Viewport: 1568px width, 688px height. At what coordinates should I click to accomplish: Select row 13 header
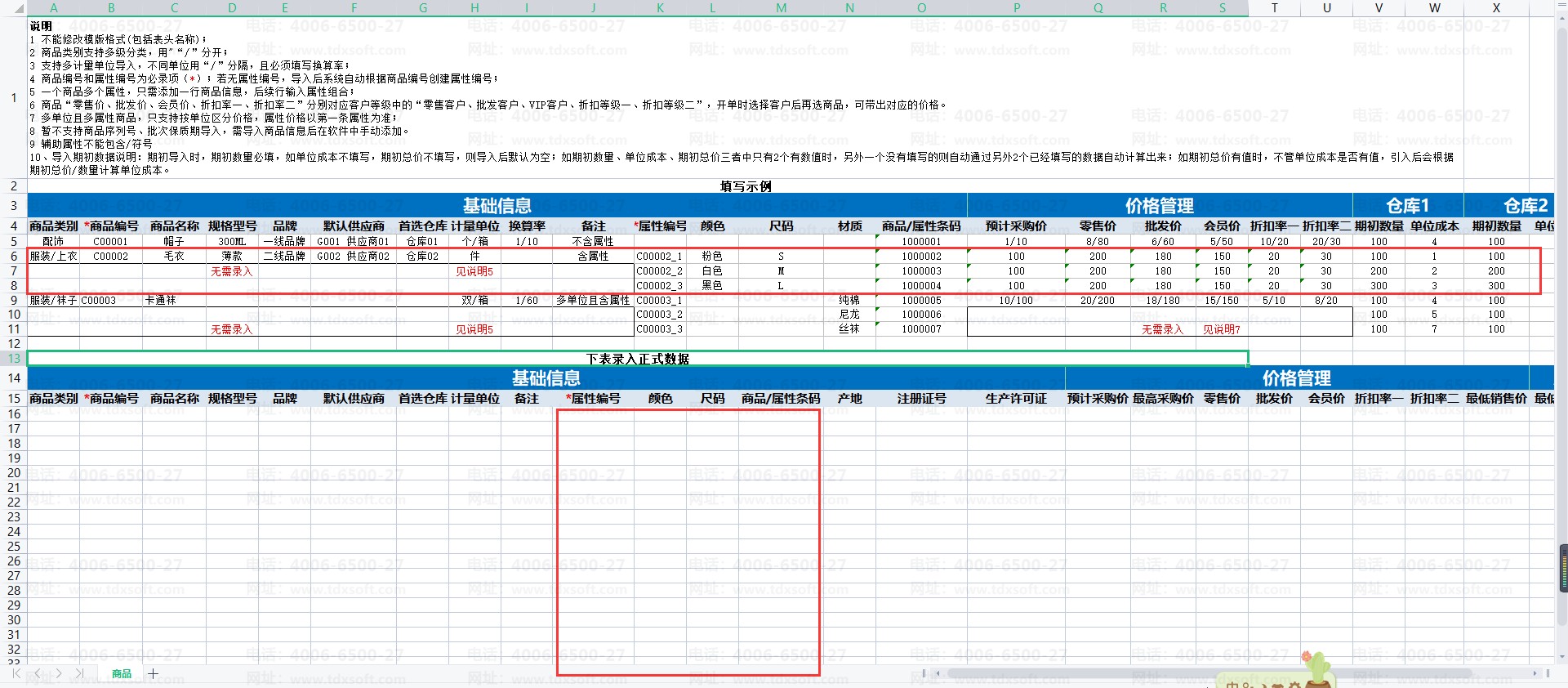click(x=14, y=359)
